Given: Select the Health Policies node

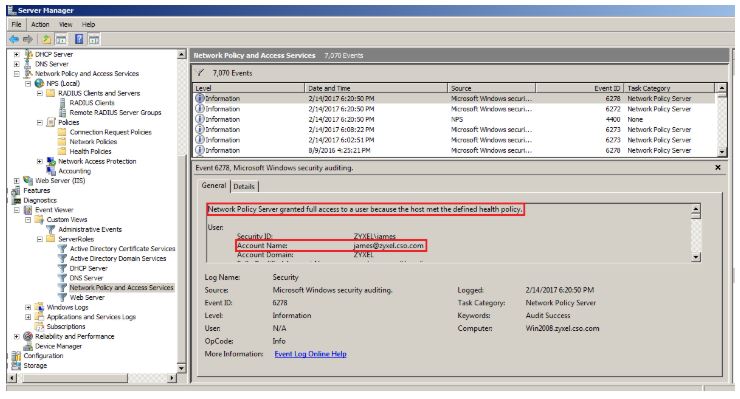Looking at the screenshot, I should [x=90, y=152].
